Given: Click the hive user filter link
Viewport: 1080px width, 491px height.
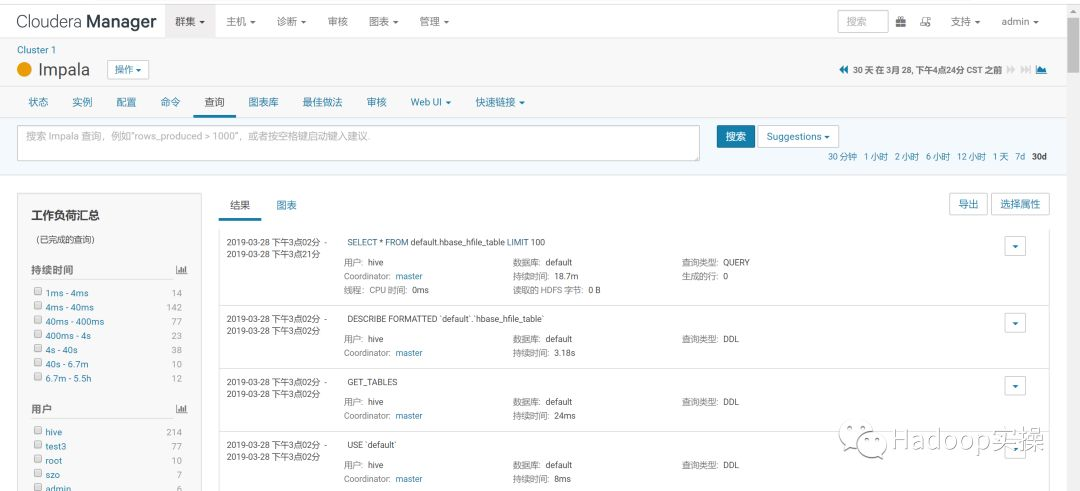Looking at the screenshot, I should tap(54, 432).
